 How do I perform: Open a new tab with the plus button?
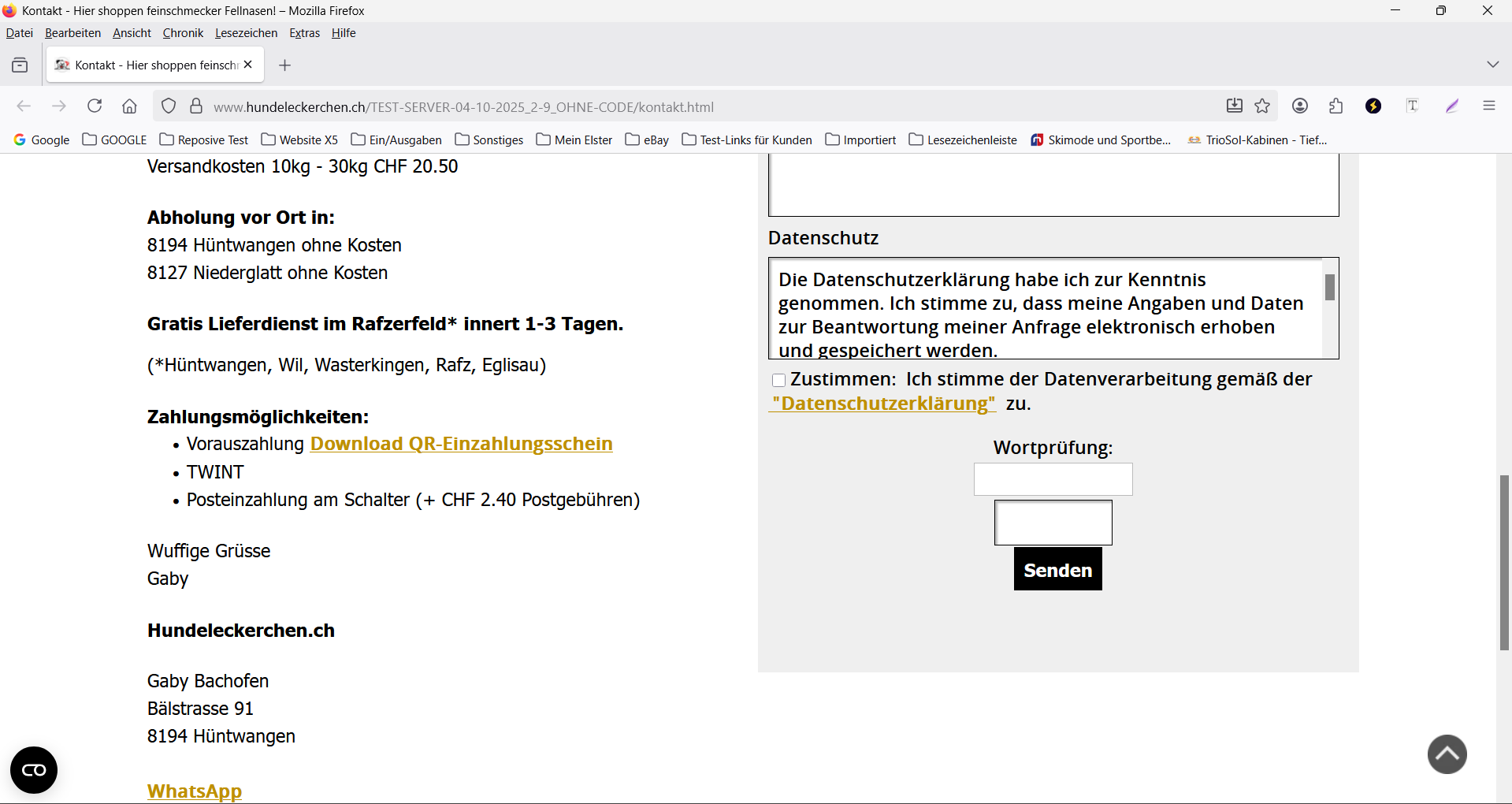pos(285,65)
